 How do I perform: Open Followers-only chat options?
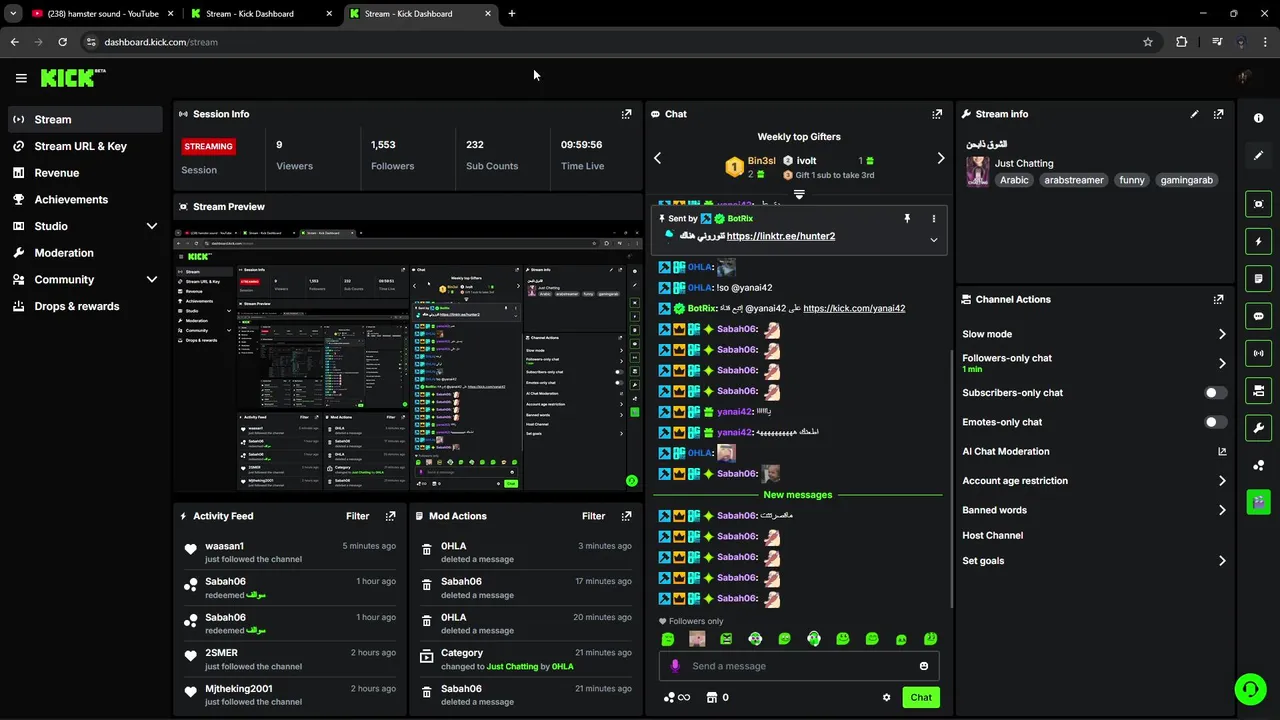click(1094, 363)
